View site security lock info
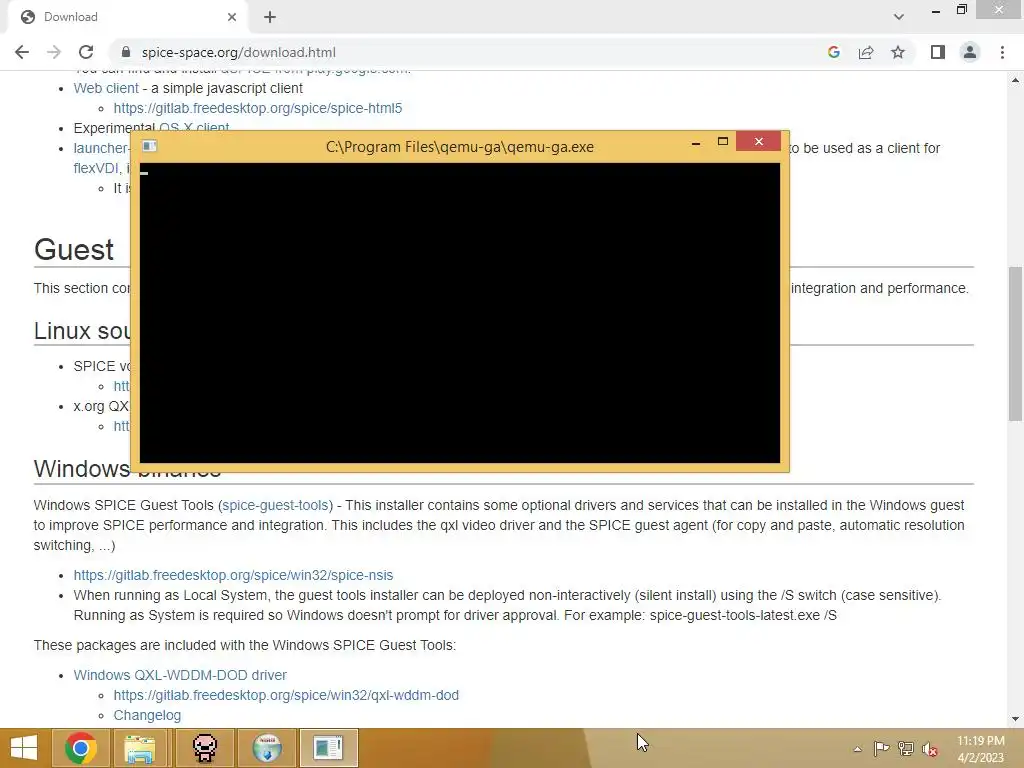The width and height of the screenshot is (1024, 768). (126, 52)
